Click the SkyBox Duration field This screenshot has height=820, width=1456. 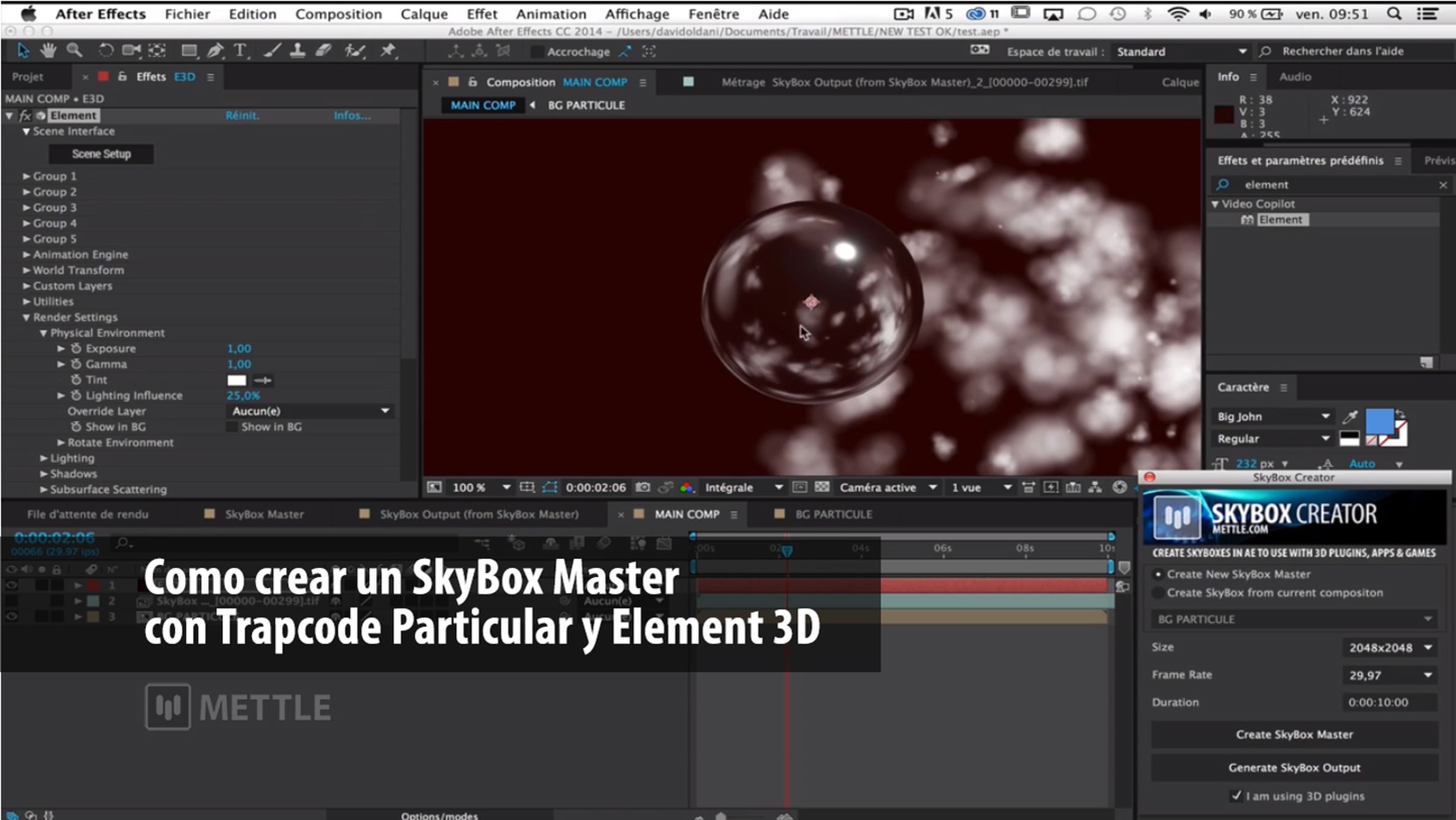coord(1389,702)
